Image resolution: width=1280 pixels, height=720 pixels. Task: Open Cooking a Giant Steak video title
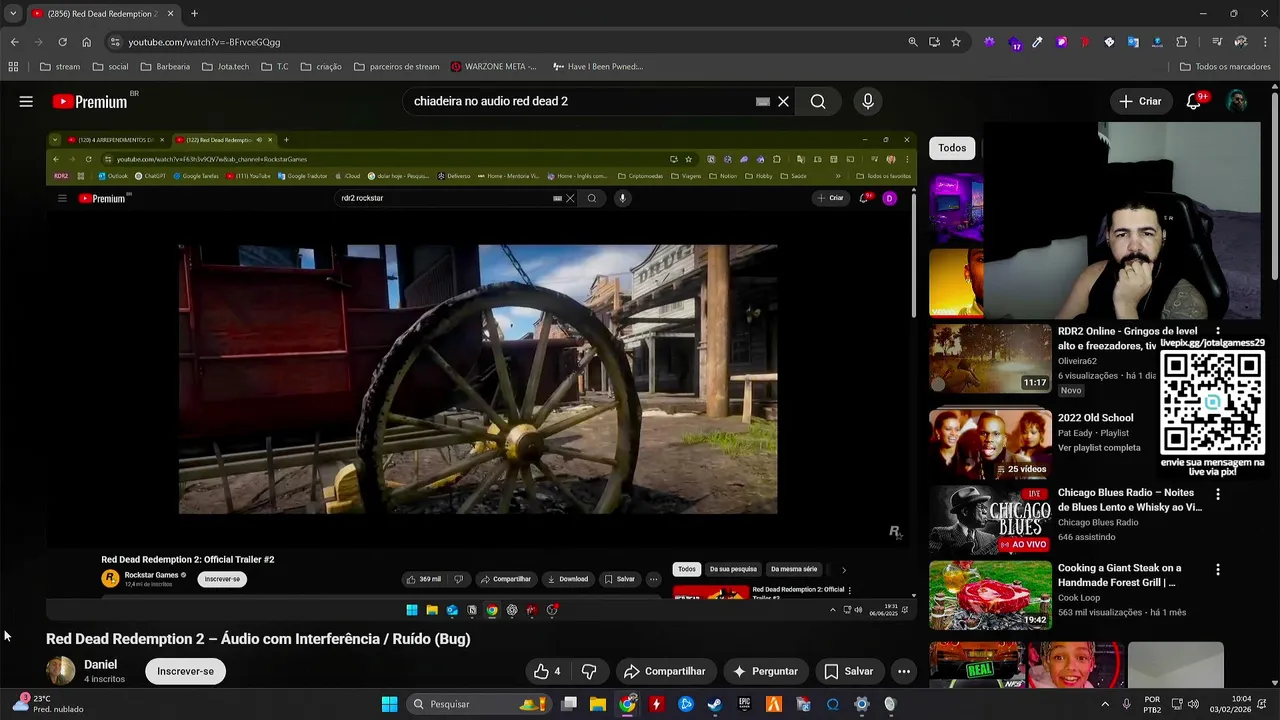1119,575
